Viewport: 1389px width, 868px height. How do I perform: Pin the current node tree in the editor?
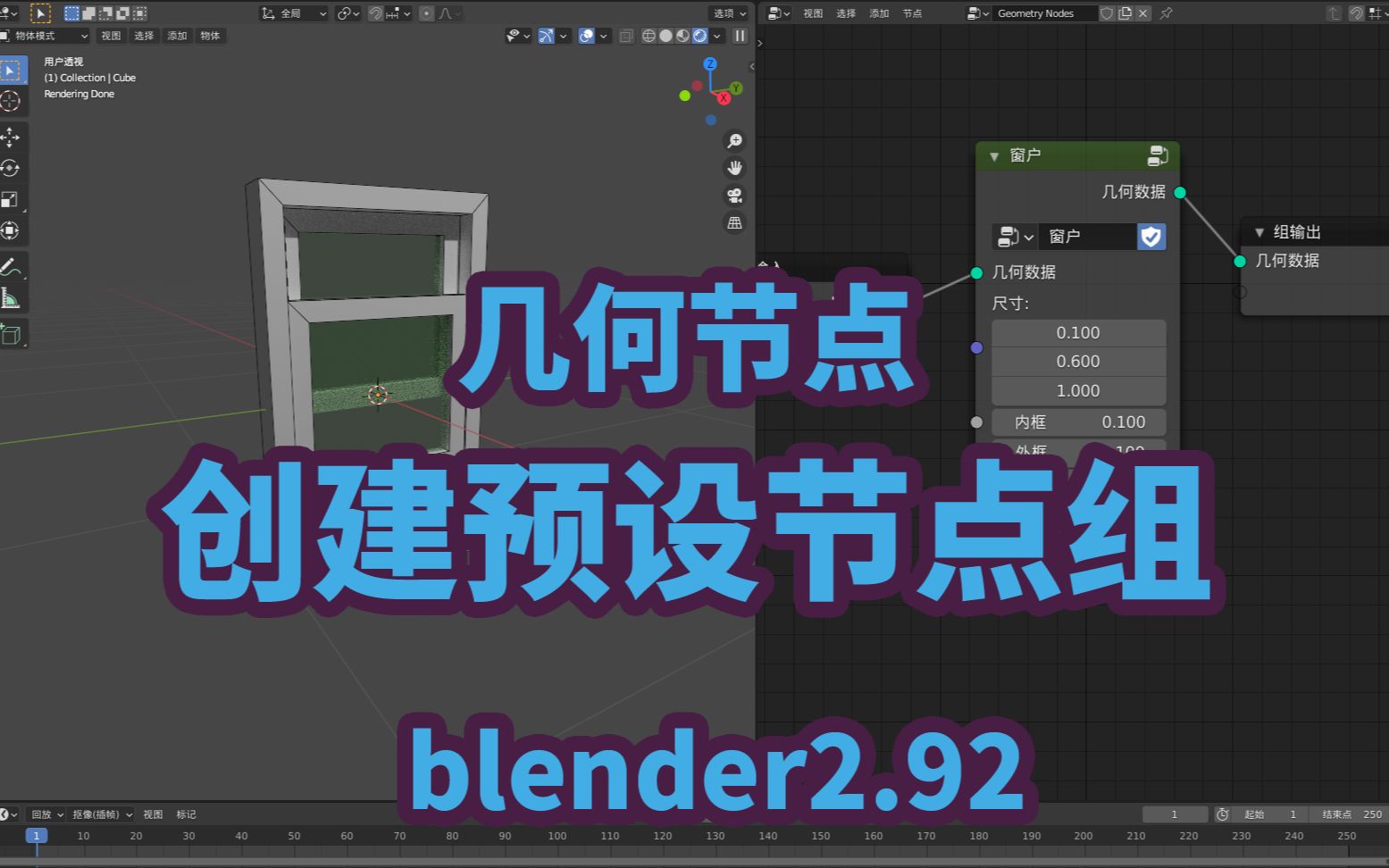click(1167, 13)
